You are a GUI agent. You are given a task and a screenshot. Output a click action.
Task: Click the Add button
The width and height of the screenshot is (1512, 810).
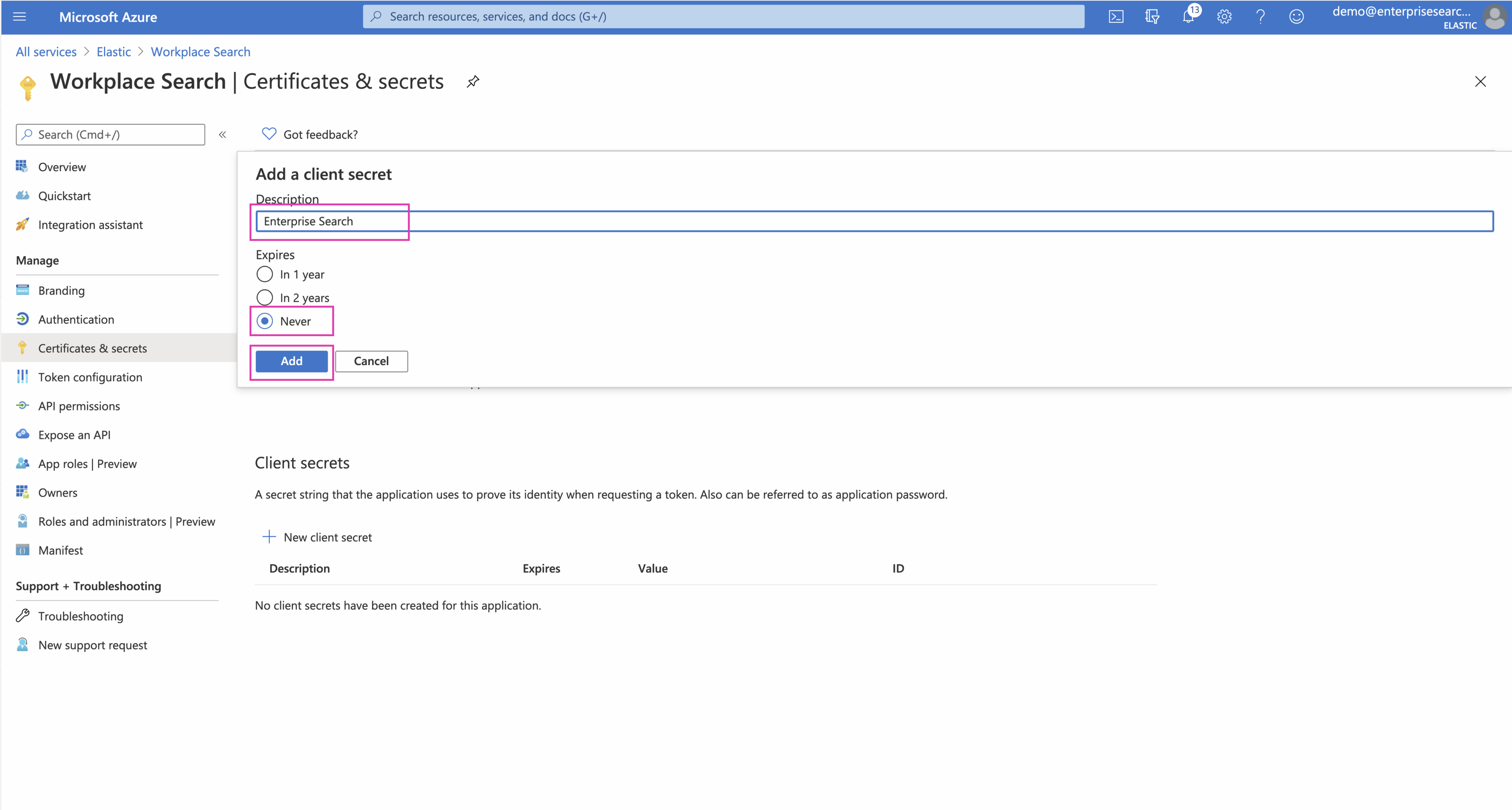point(291,361)
